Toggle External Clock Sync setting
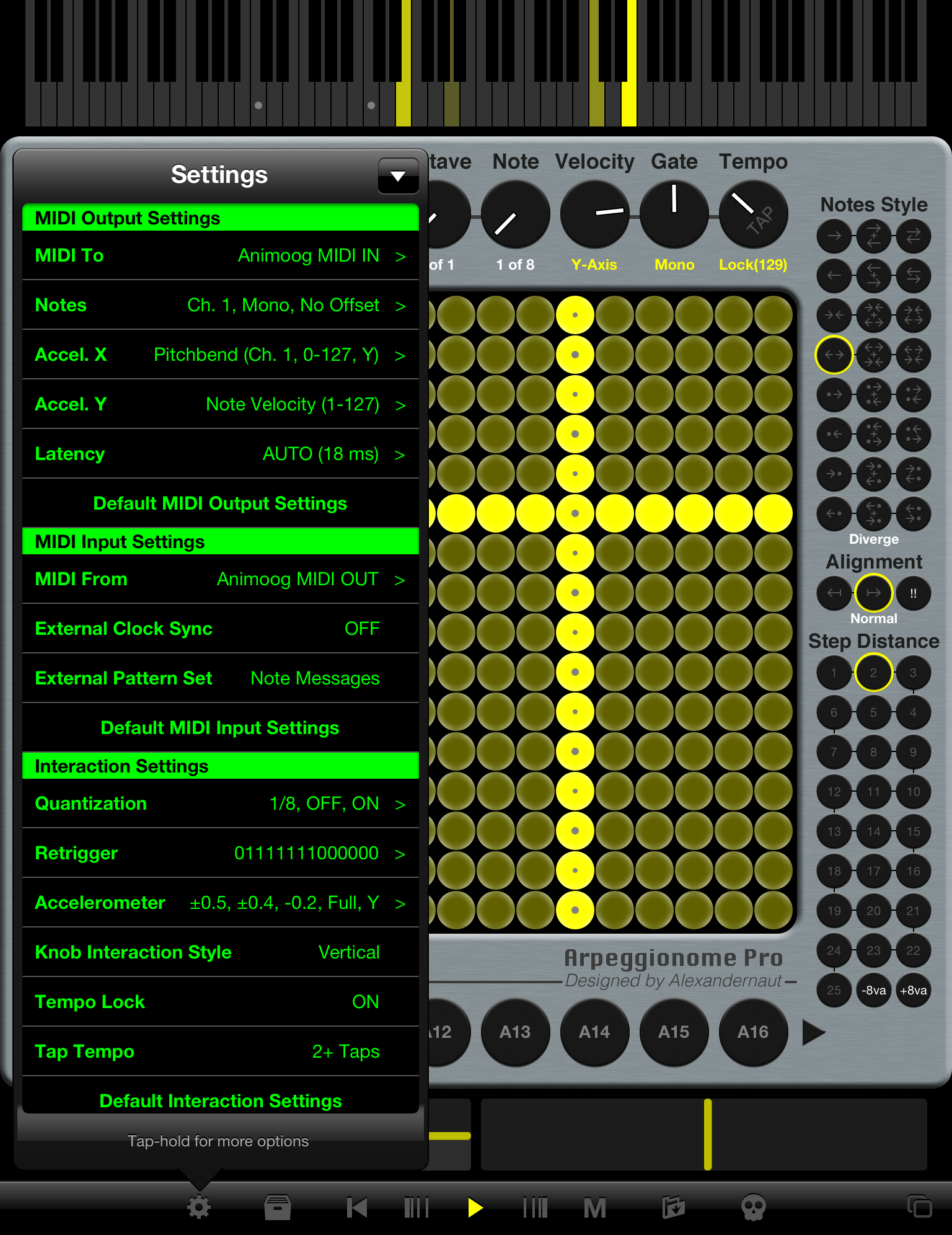This screenshot has height=1235, width=952. coord(220,629)
